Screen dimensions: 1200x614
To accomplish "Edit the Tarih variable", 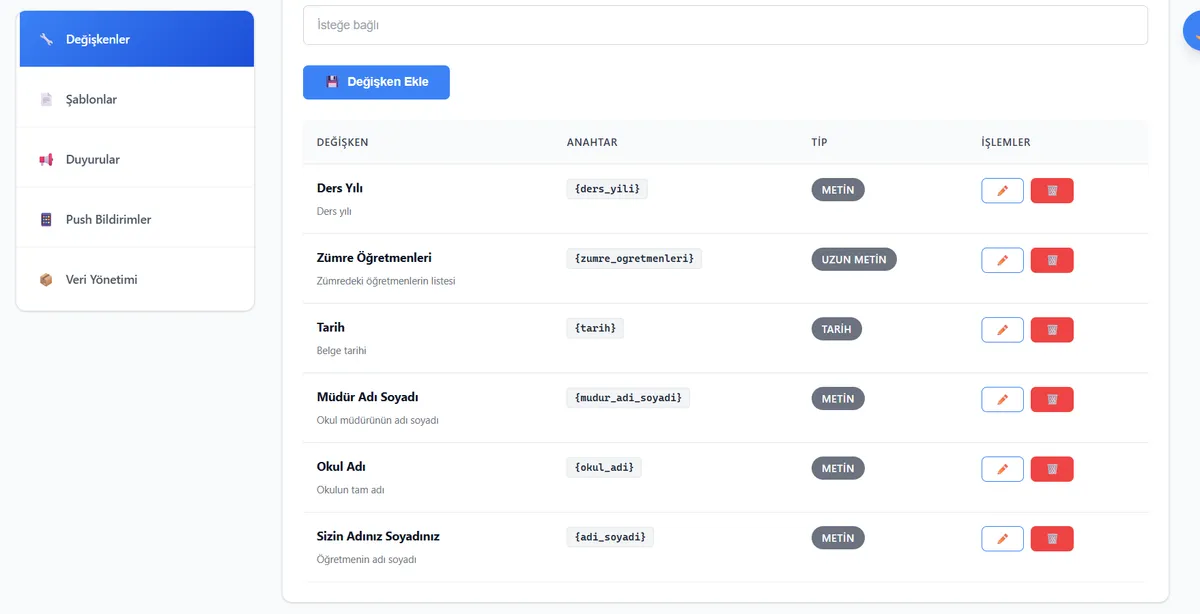I will point(1002,330).
